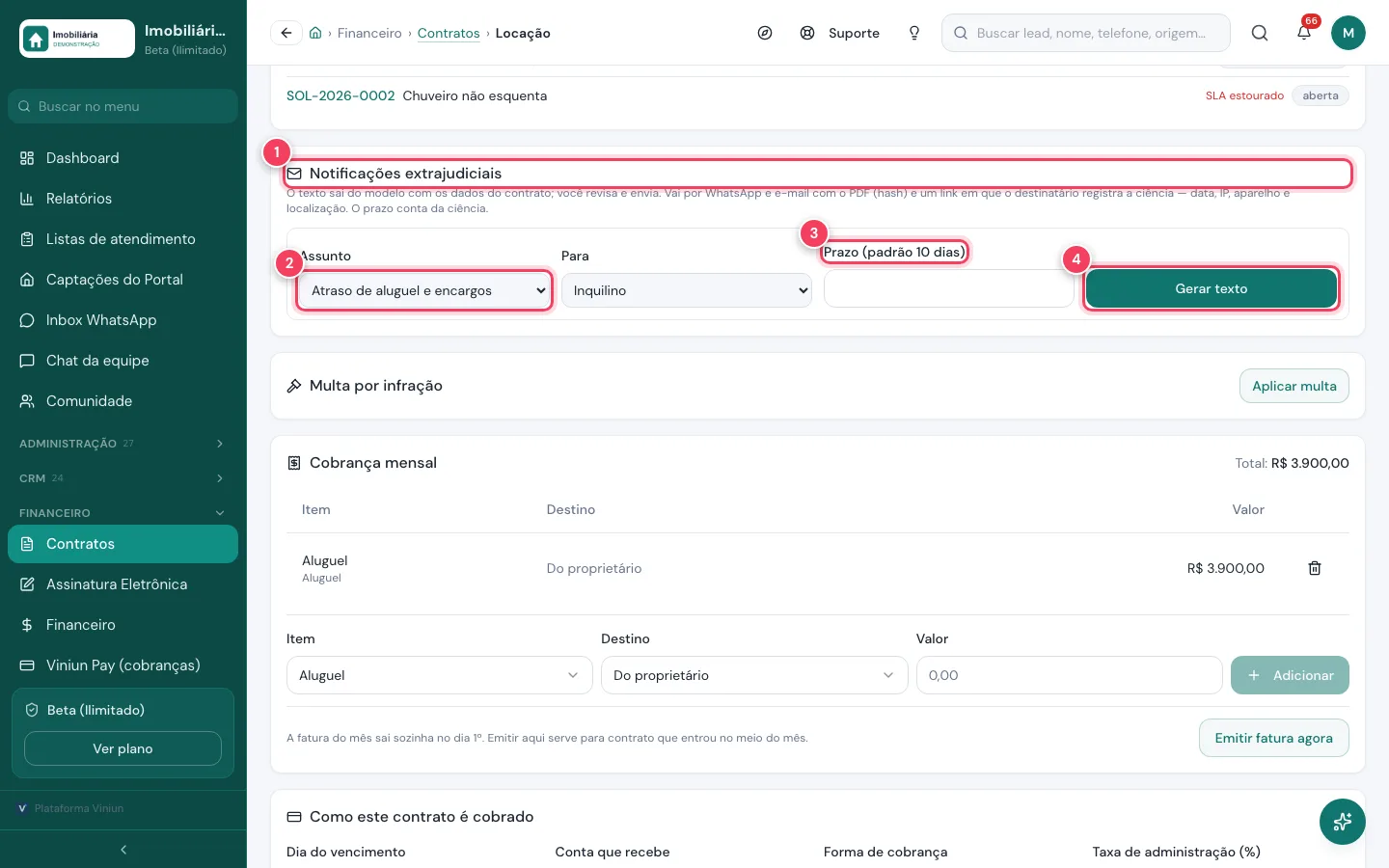Open the Para dropdown showing Inquilino

point(687,290)
